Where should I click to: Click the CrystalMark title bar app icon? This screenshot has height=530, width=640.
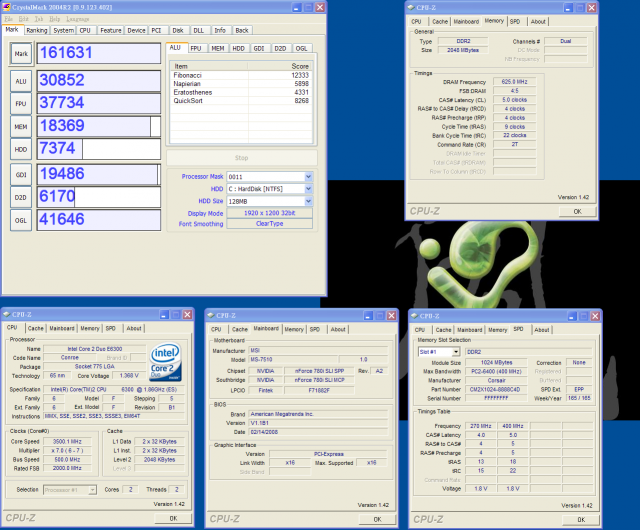[7, 7]
